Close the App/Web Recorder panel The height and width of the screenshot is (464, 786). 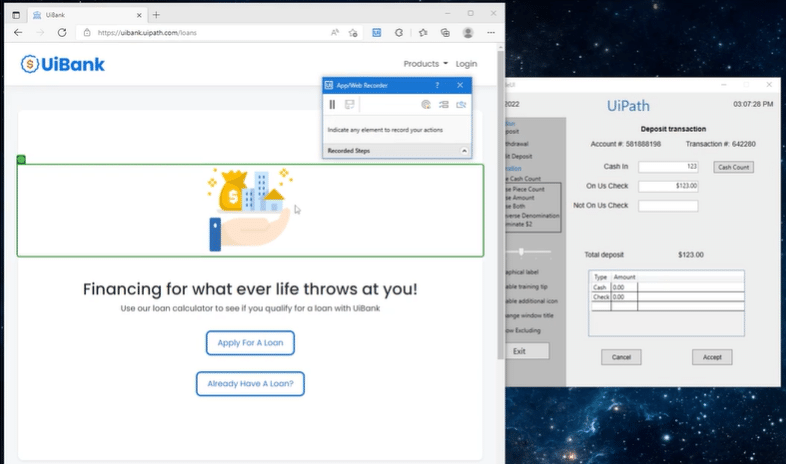(x=460, y=85)
